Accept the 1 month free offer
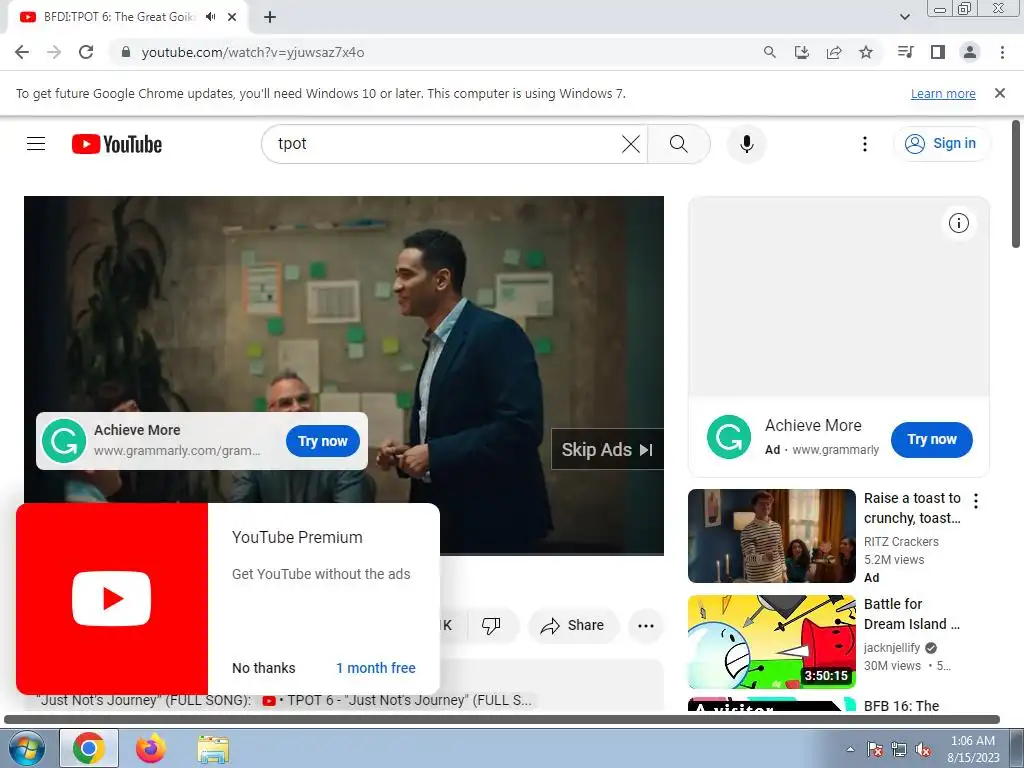Viewport: 1024px width, 768px height. coord(376,668)
